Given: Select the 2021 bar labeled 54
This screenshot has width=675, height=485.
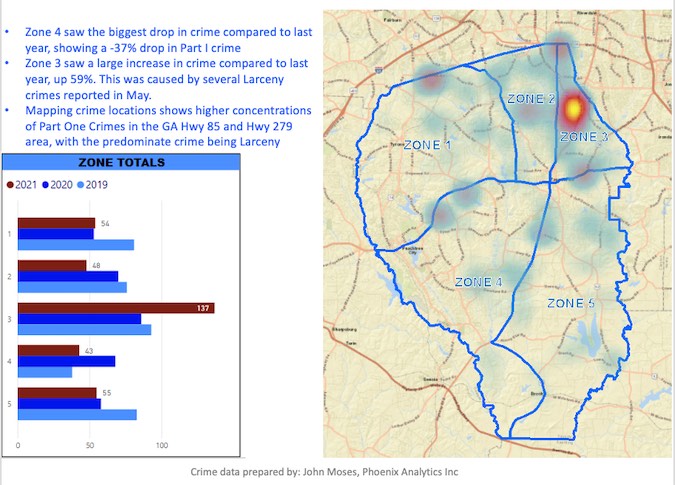Looking at the screenshot, I should pyautogui.click(x=56, y=223).
